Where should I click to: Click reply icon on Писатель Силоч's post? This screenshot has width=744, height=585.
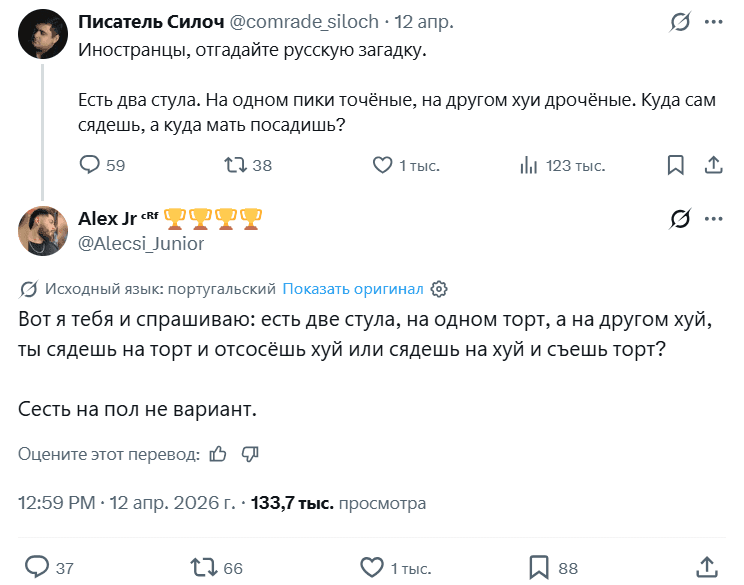point(89,165)
